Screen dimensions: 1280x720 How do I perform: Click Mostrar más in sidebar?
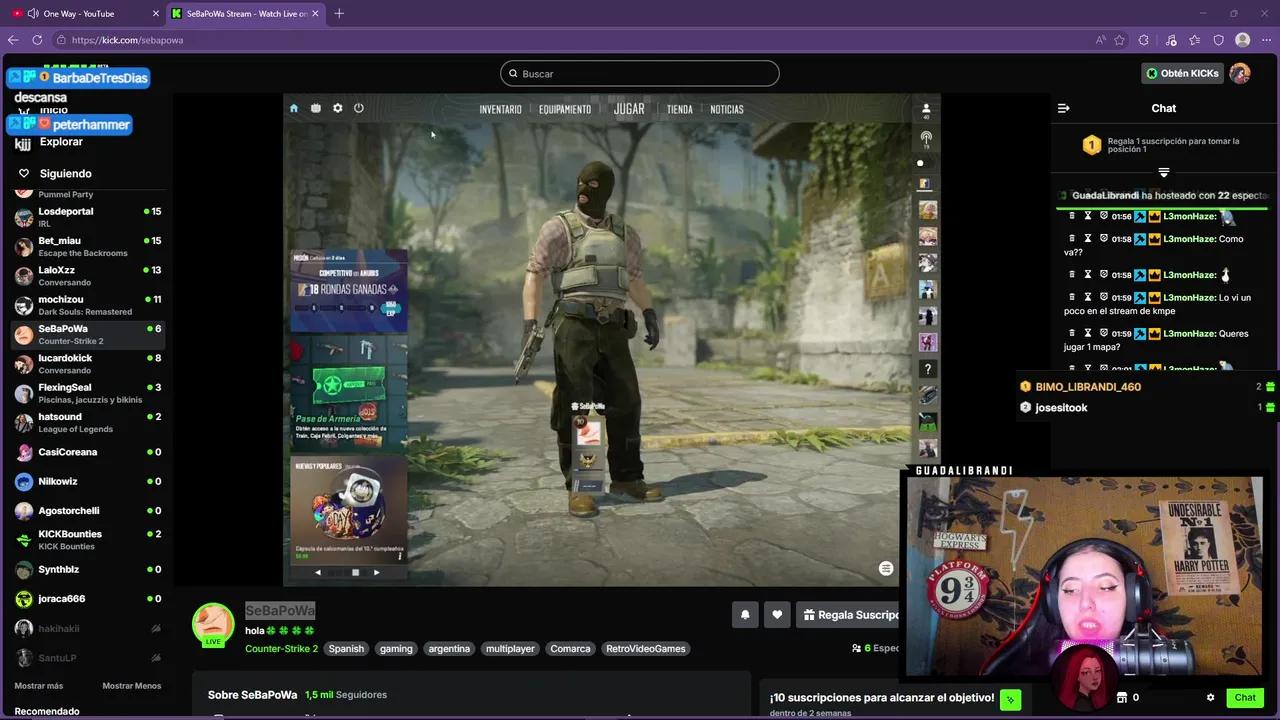point(39,686)
